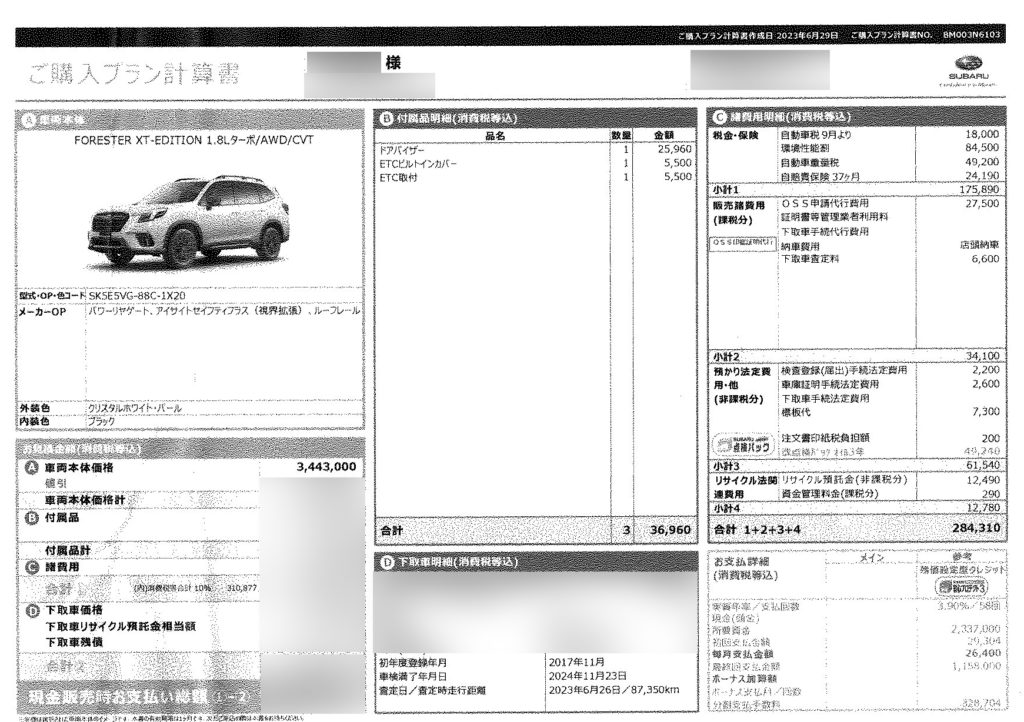
Task: Click the 現金販売時お支払い総額 banner
Action: pyautogui.click(x=137, y=696)
